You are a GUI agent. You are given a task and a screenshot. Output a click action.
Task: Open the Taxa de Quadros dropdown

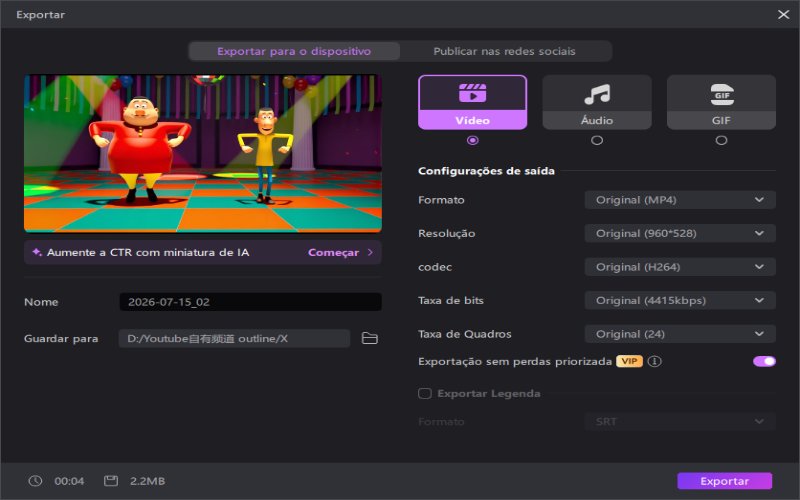(680, 334)
